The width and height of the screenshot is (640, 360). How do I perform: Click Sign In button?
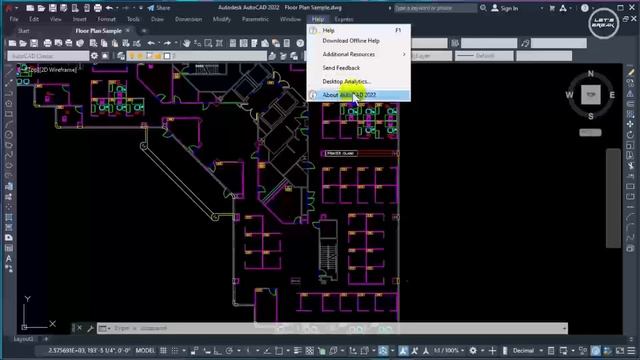[504, 8]
